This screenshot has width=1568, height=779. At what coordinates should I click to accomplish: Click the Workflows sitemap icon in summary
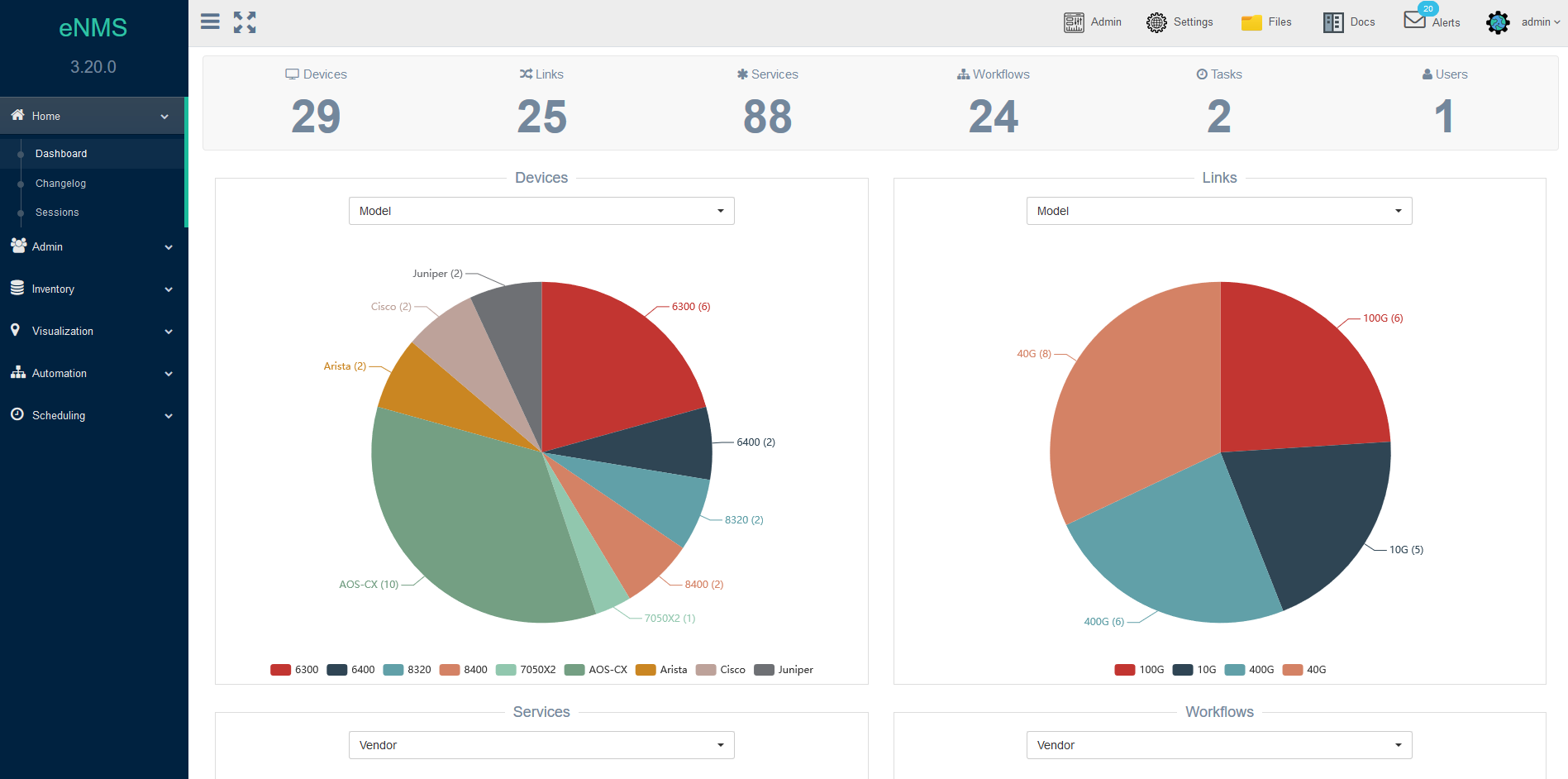pos(963,74)
